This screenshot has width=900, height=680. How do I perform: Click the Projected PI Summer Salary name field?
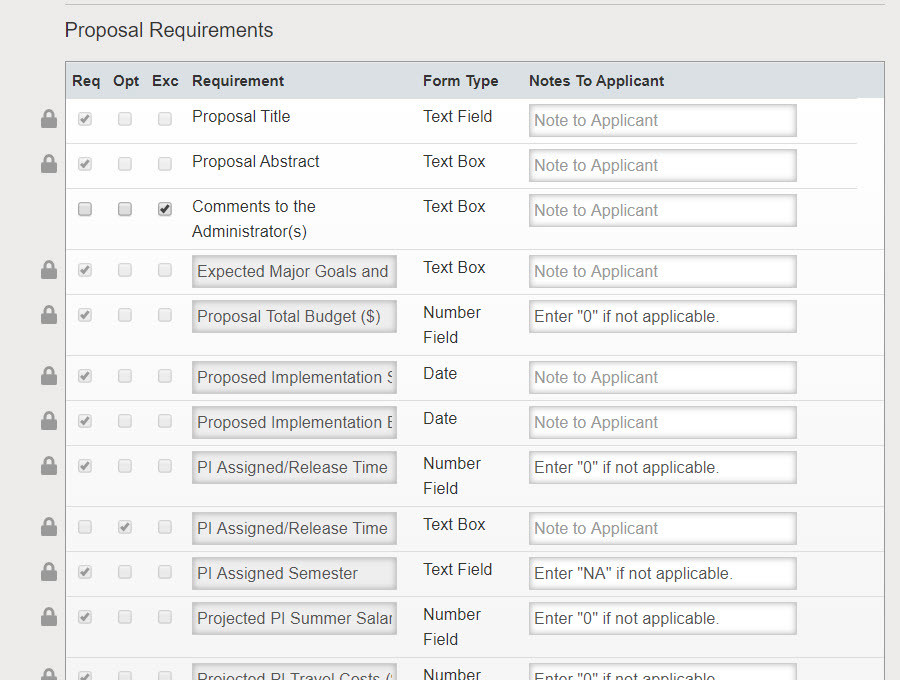[294, 618]
